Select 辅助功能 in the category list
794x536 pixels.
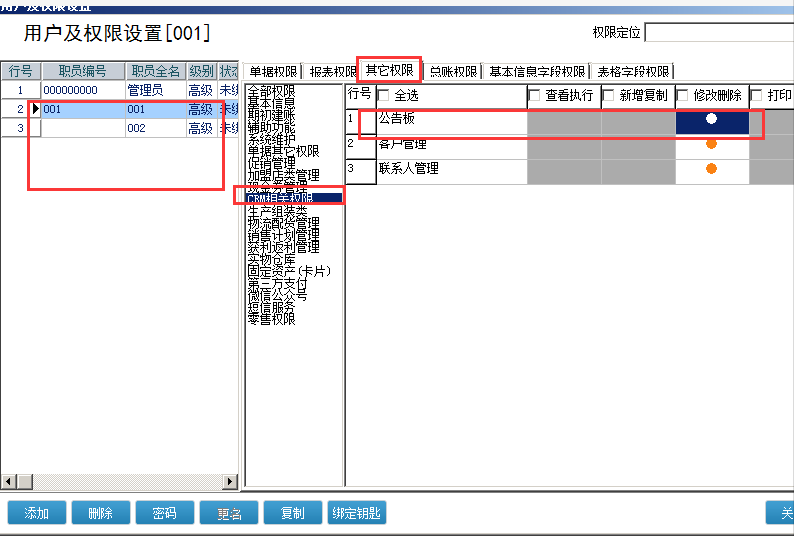coord(271,127)
